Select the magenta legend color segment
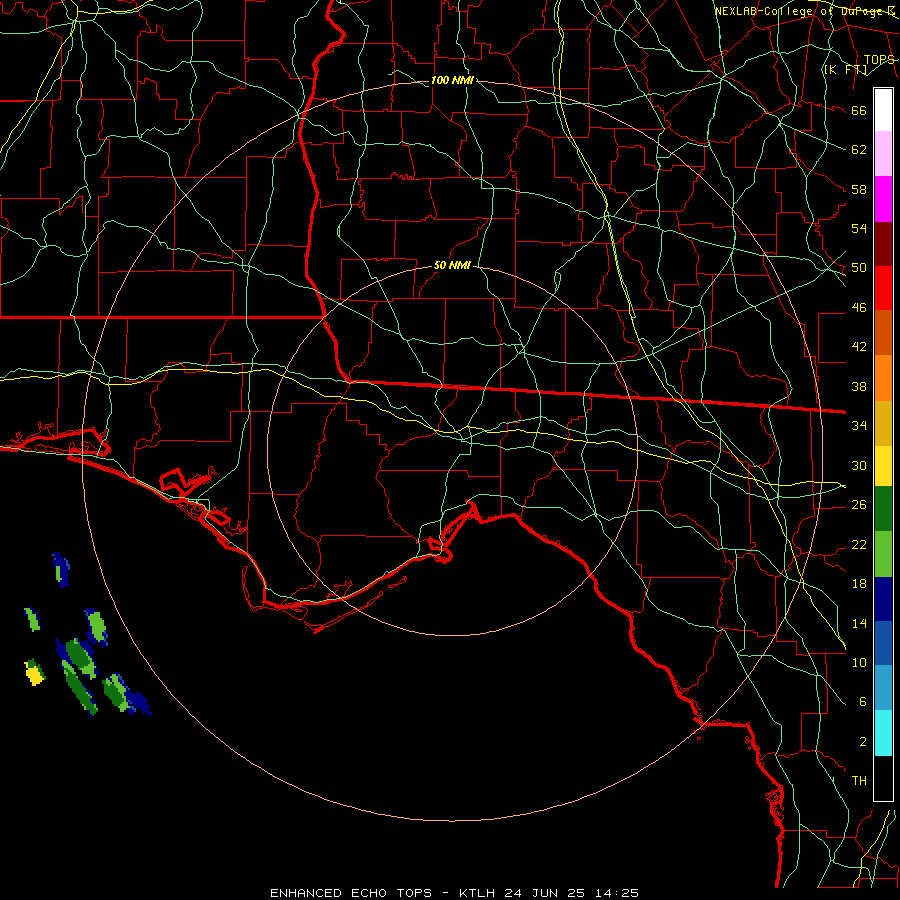This screenshot has width=900, height=900. point(883,199)
